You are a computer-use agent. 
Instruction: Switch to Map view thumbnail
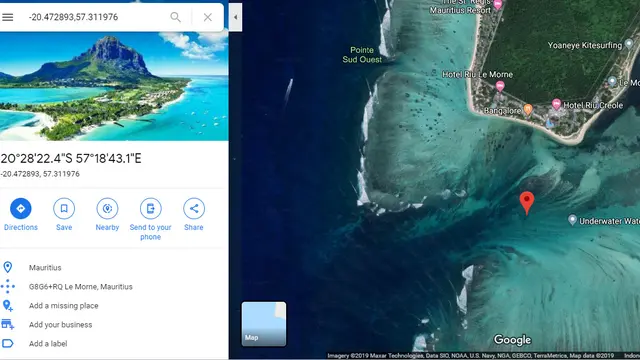(x=264, y=324)
